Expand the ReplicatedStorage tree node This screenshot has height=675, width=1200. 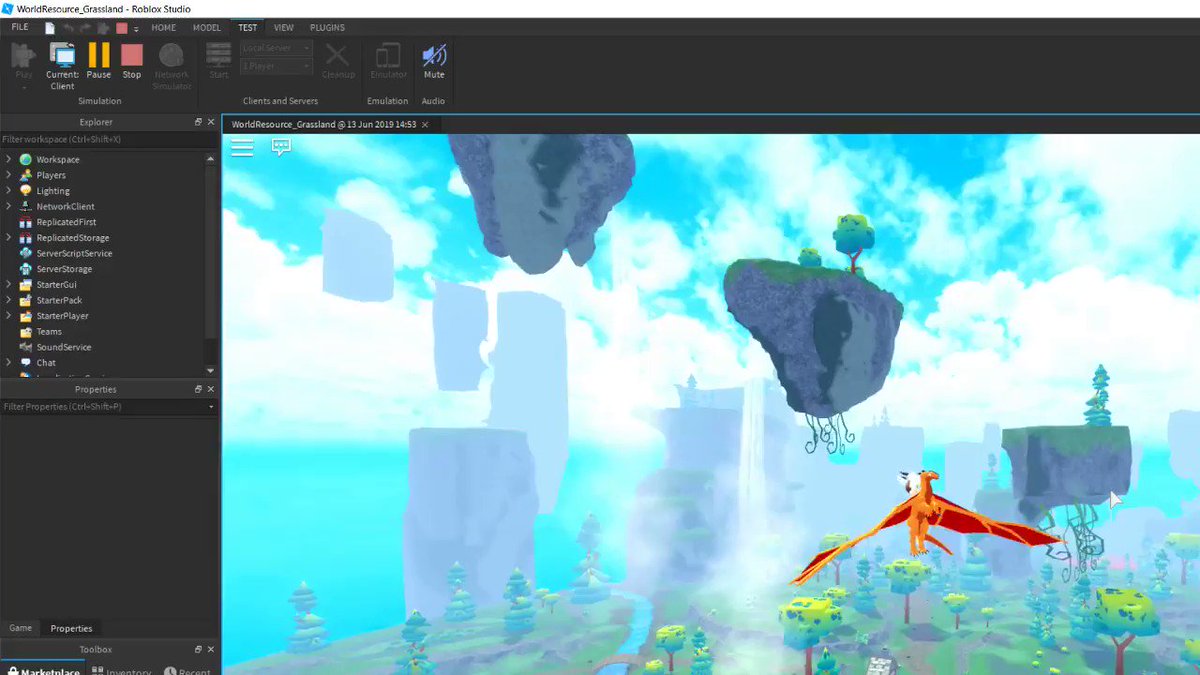(8, 238)
